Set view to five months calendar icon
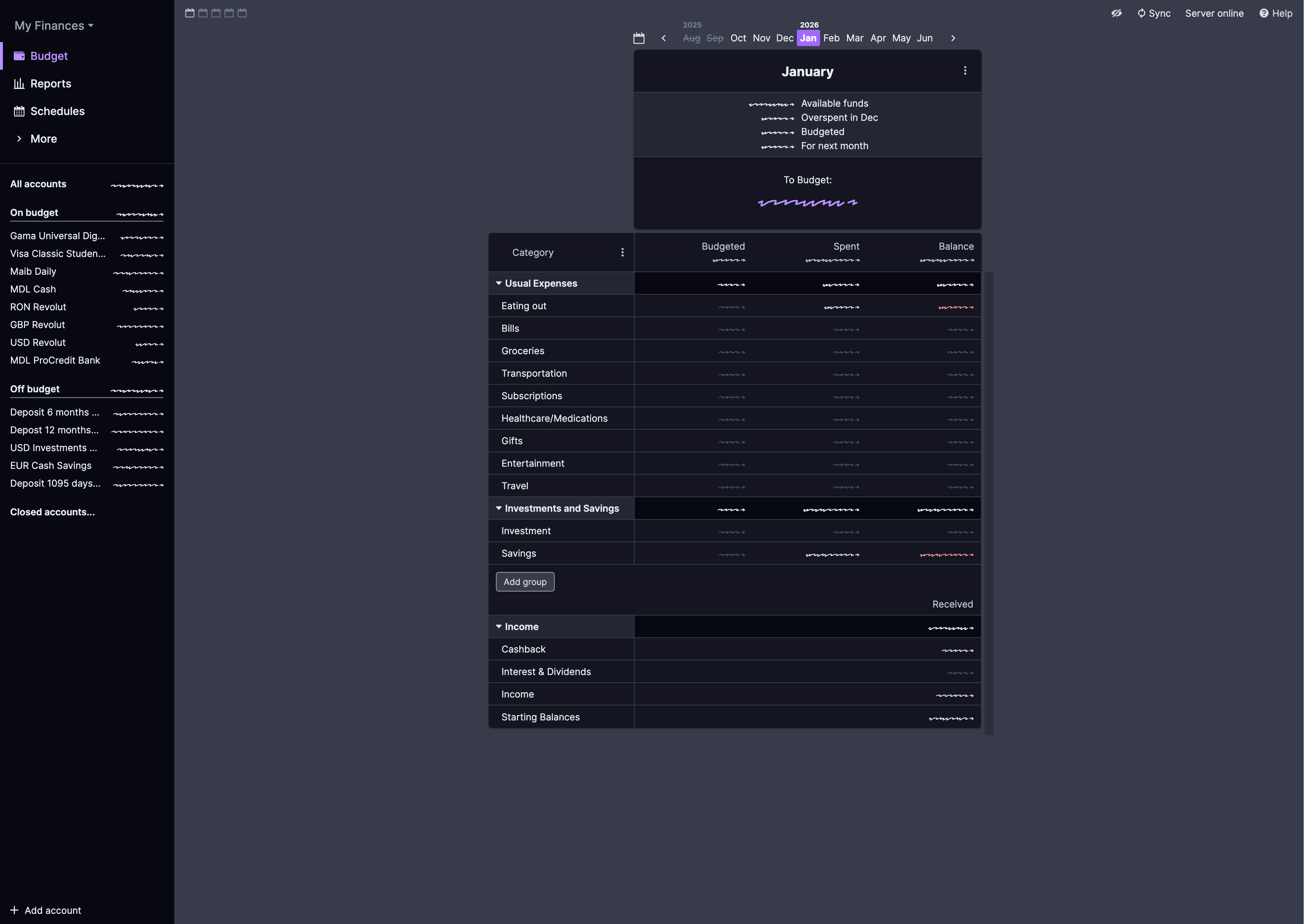 pyautogui.click(x=242, y=13)
